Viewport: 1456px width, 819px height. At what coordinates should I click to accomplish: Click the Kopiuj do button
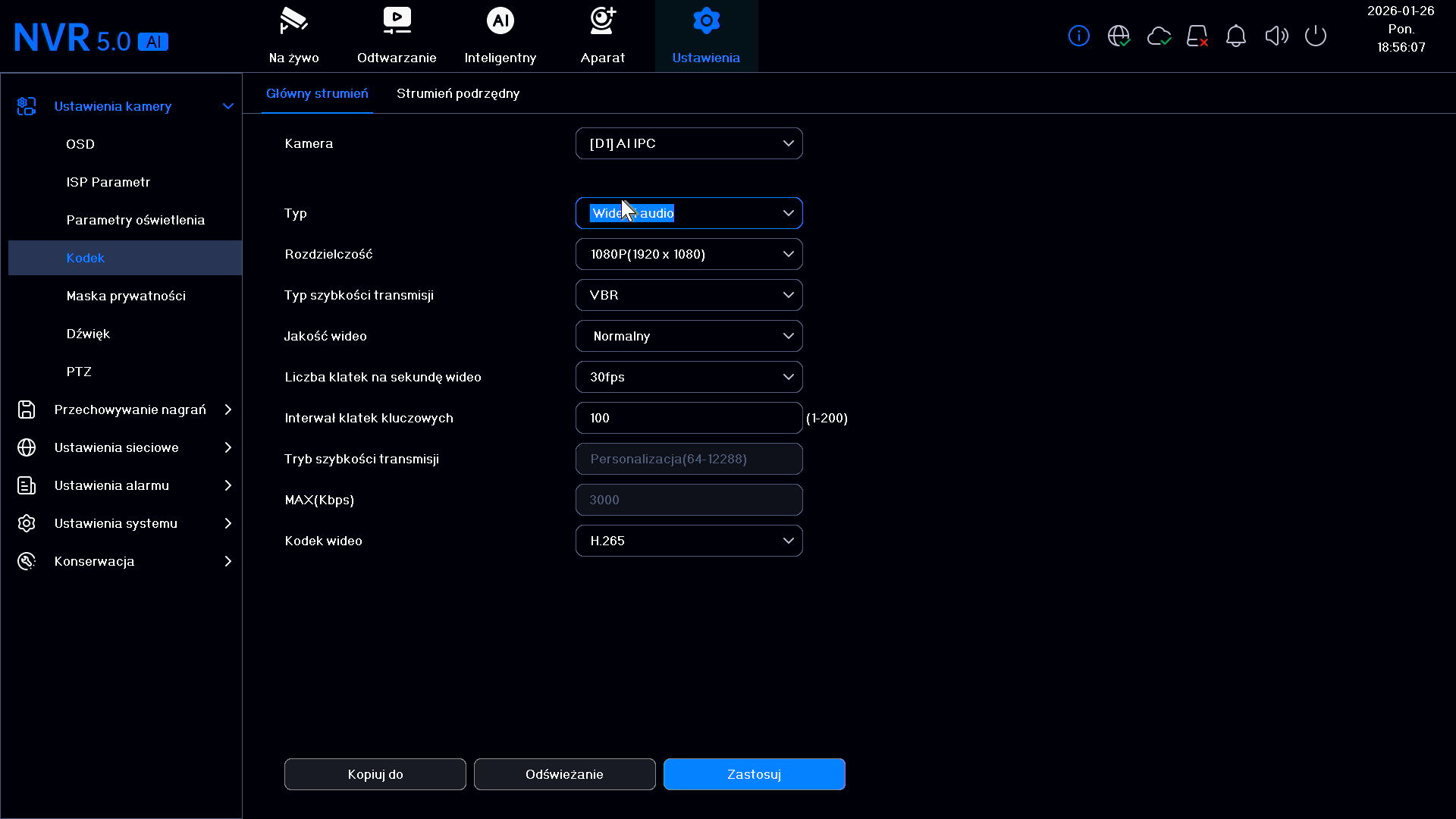click(375, 774)
